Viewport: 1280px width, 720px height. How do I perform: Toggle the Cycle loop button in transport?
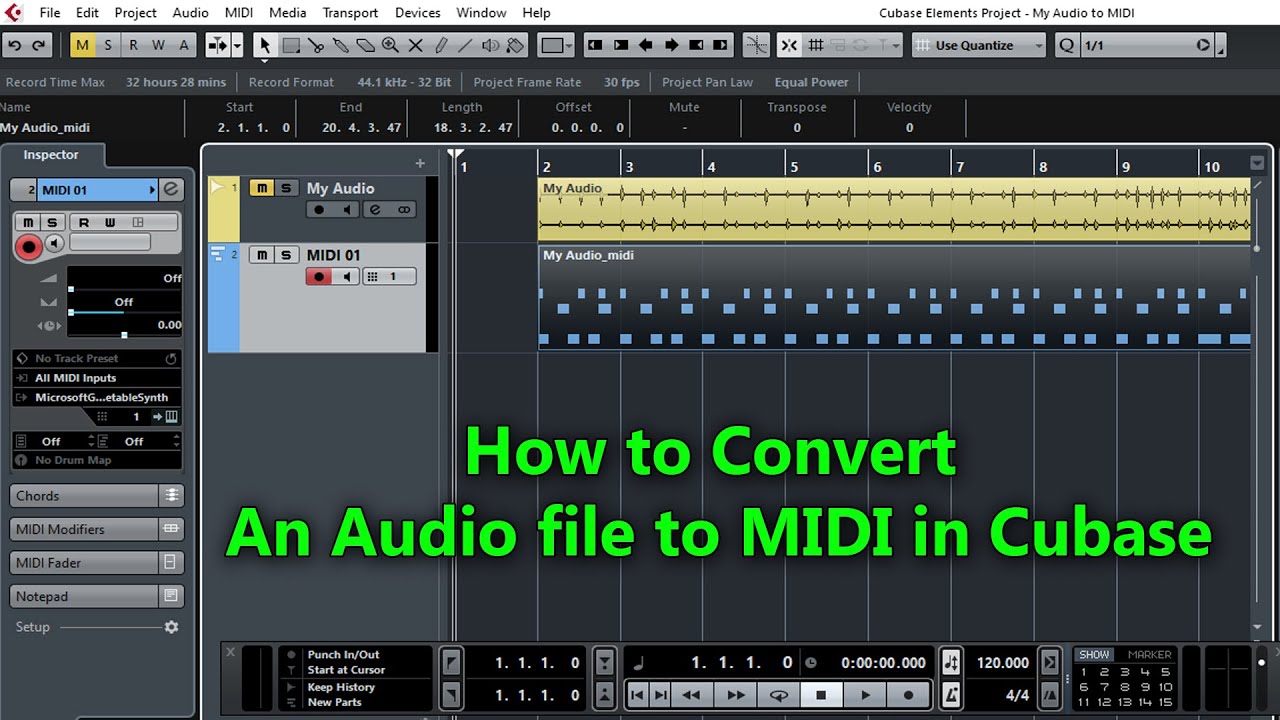click(x=779, y=695)
